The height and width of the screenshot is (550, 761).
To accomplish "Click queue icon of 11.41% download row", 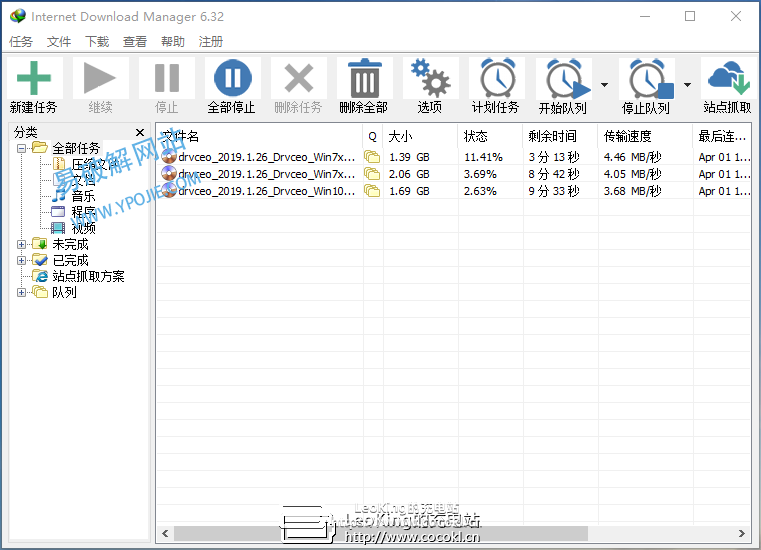I will (x=372, y=157).
